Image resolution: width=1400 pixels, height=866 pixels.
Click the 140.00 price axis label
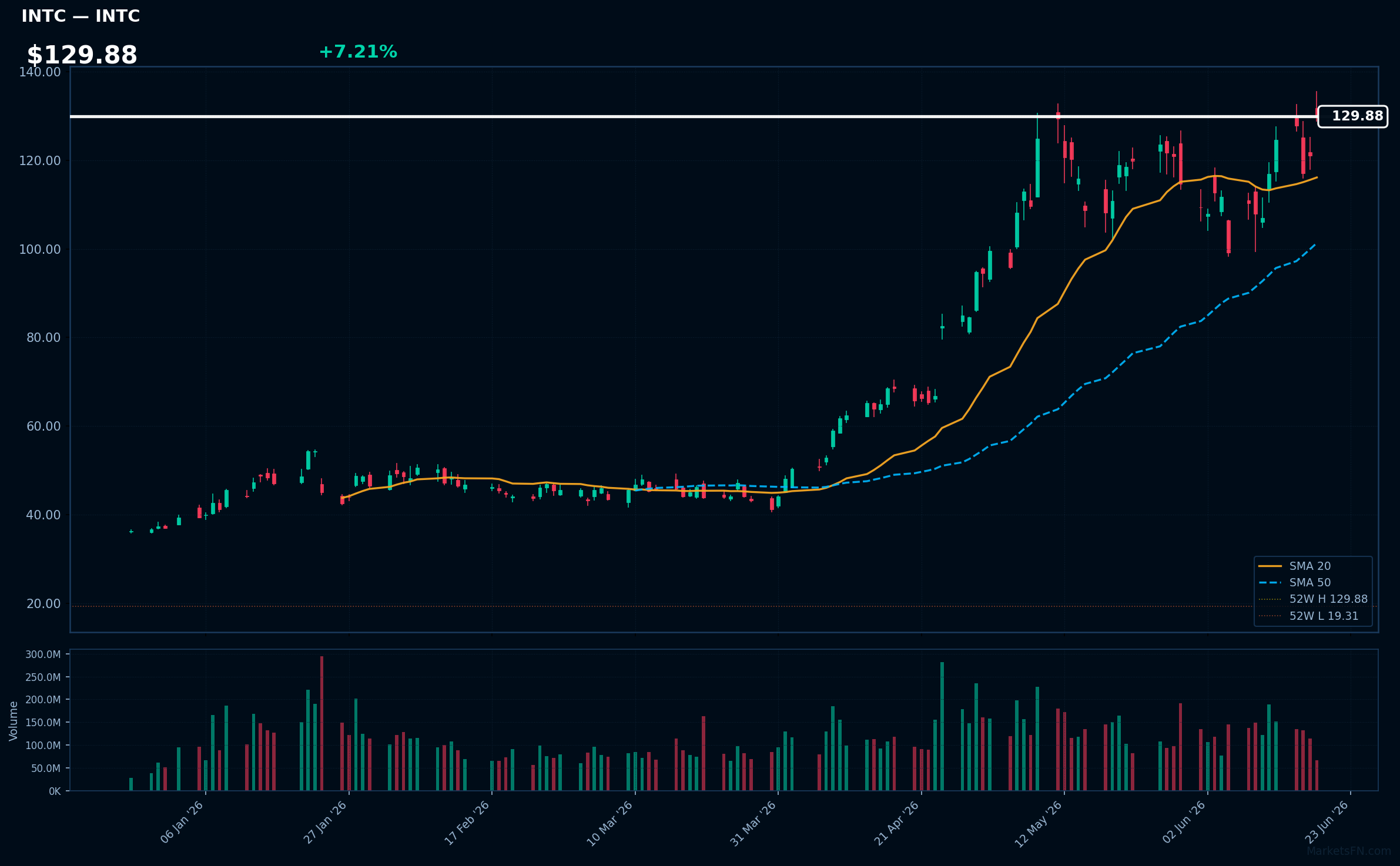coord(40,72)
